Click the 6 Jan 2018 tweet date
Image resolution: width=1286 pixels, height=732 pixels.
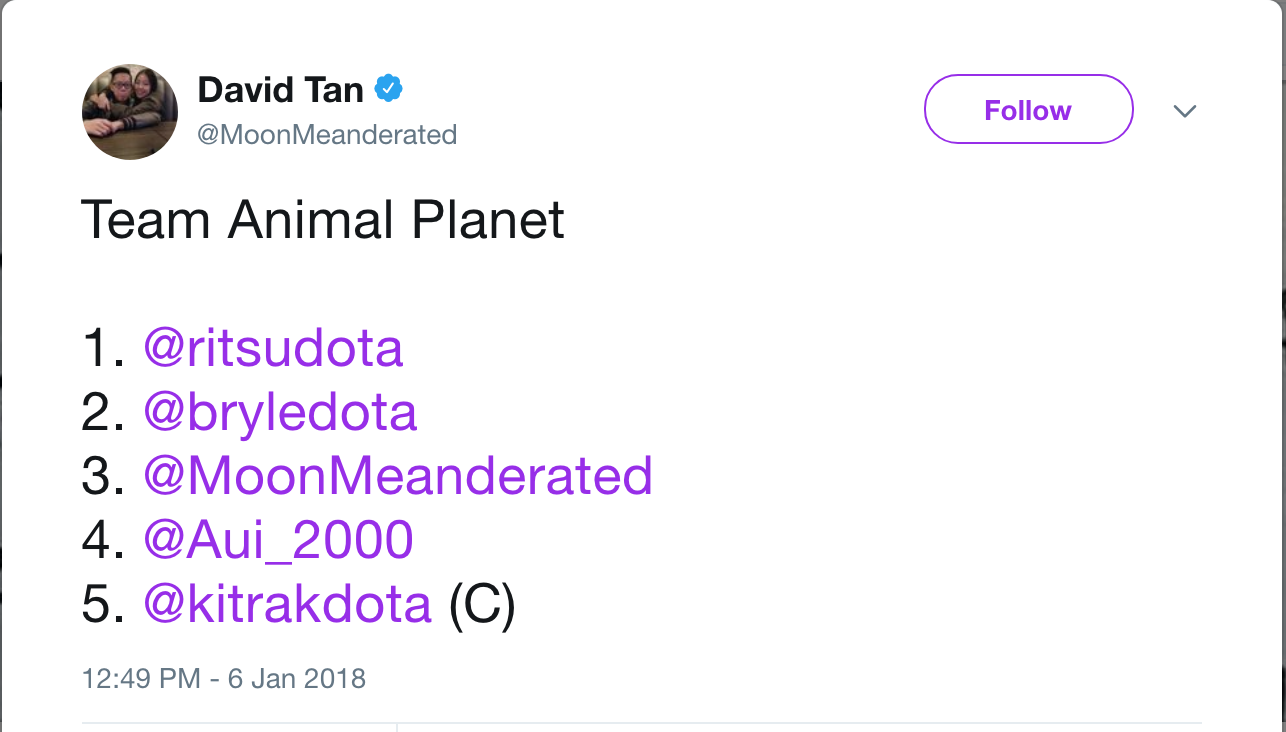tap(297, 679)
